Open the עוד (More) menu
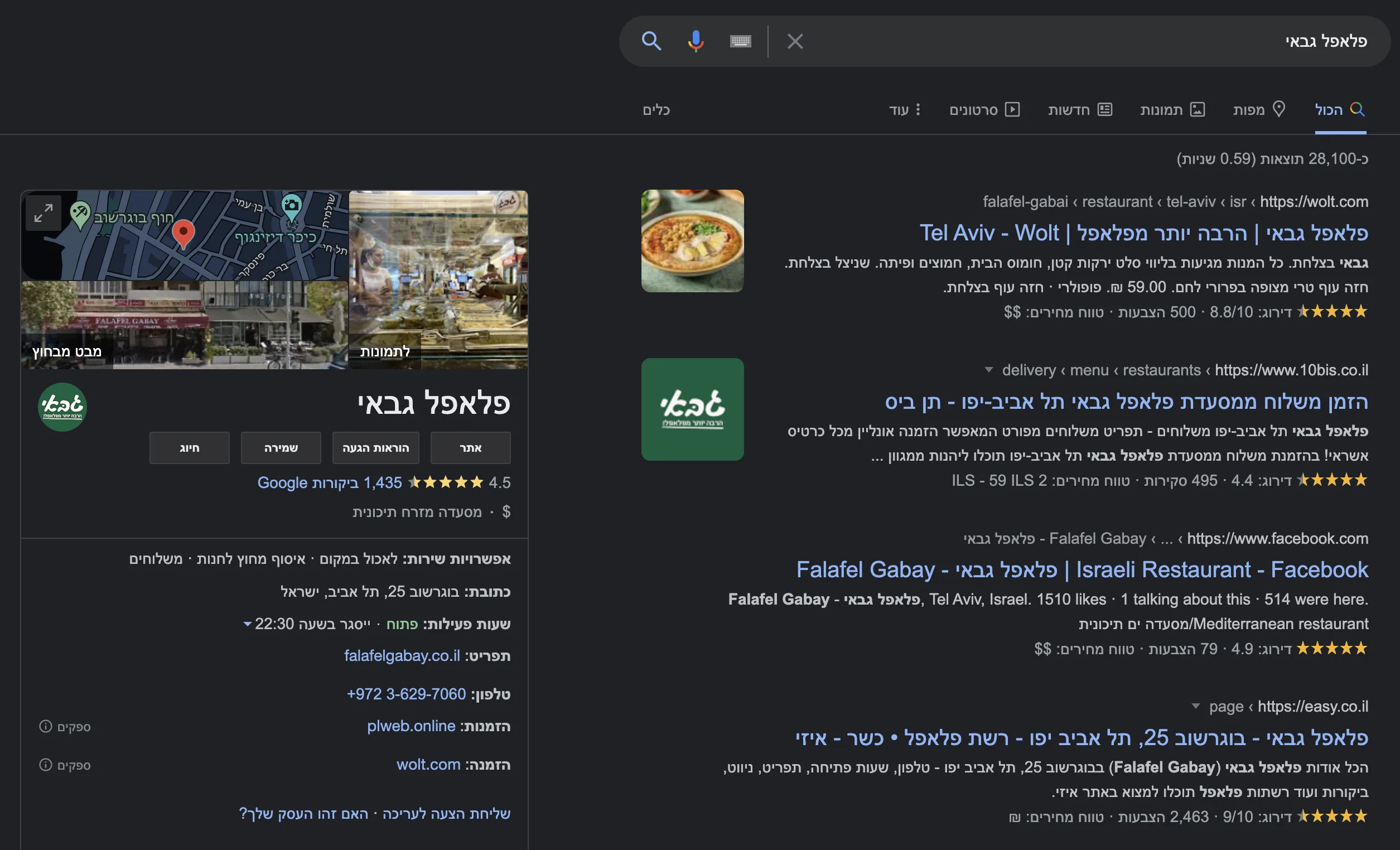The height and width of the screenshot is (850, 1400). coord(905,110)
